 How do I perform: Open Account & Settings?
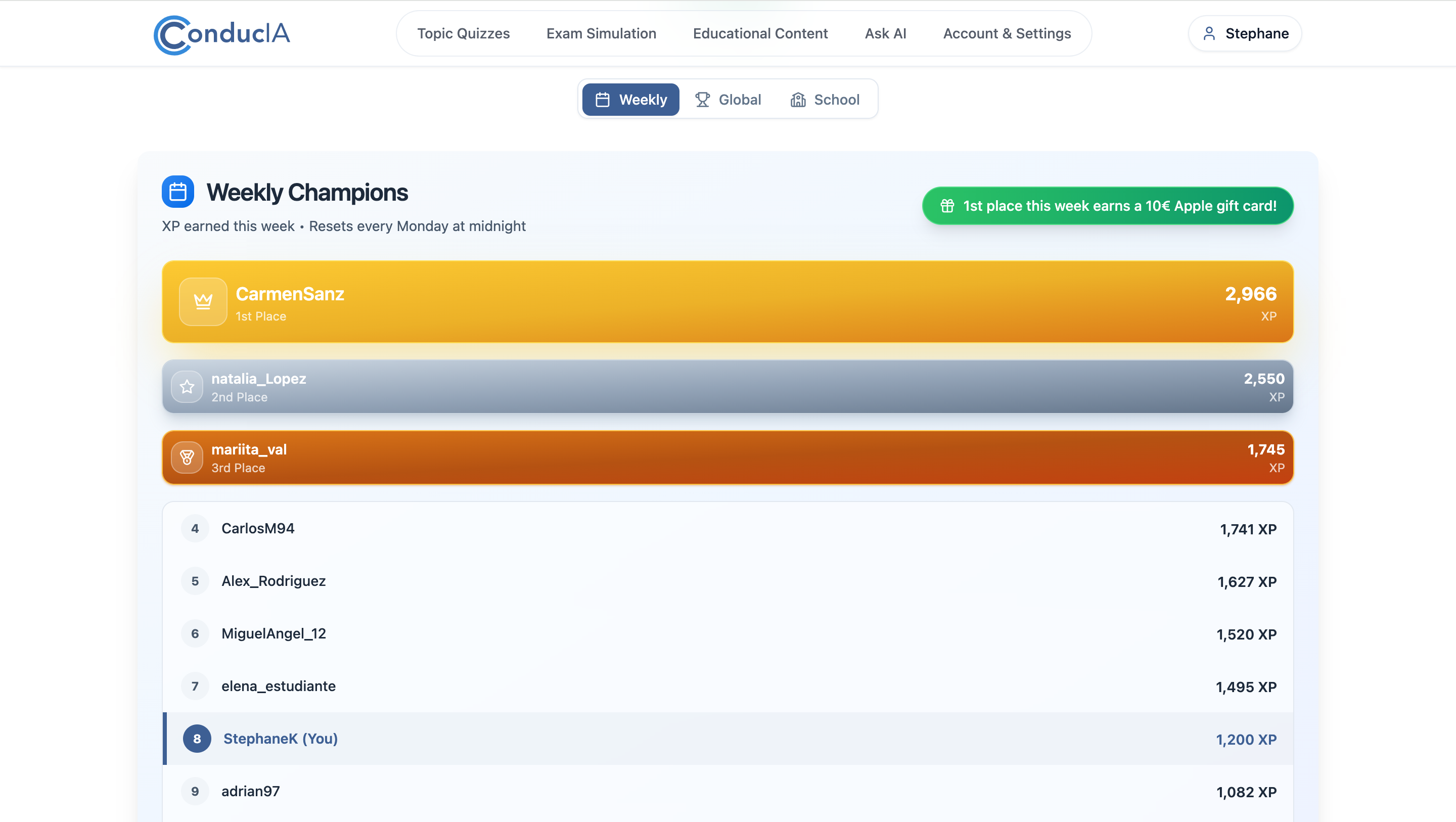coord(1007,33)
